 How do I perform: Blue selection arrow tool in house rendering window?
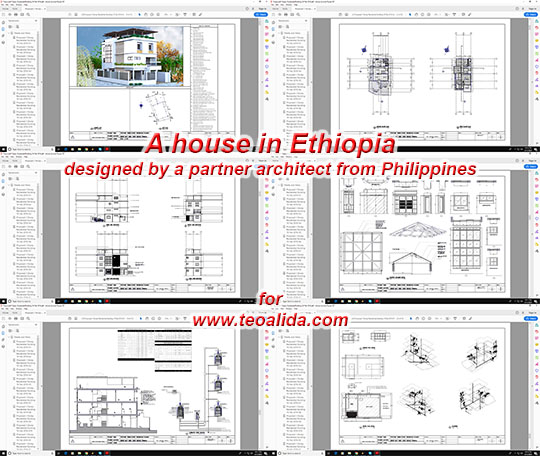pyautogui.click(x=139, y=14)
